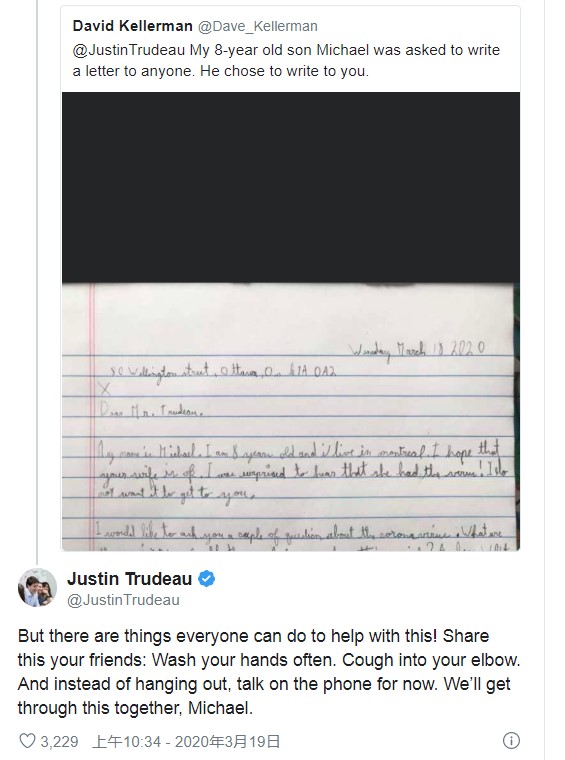Click the Wellington Street address line in letter

tap(222, 372)
